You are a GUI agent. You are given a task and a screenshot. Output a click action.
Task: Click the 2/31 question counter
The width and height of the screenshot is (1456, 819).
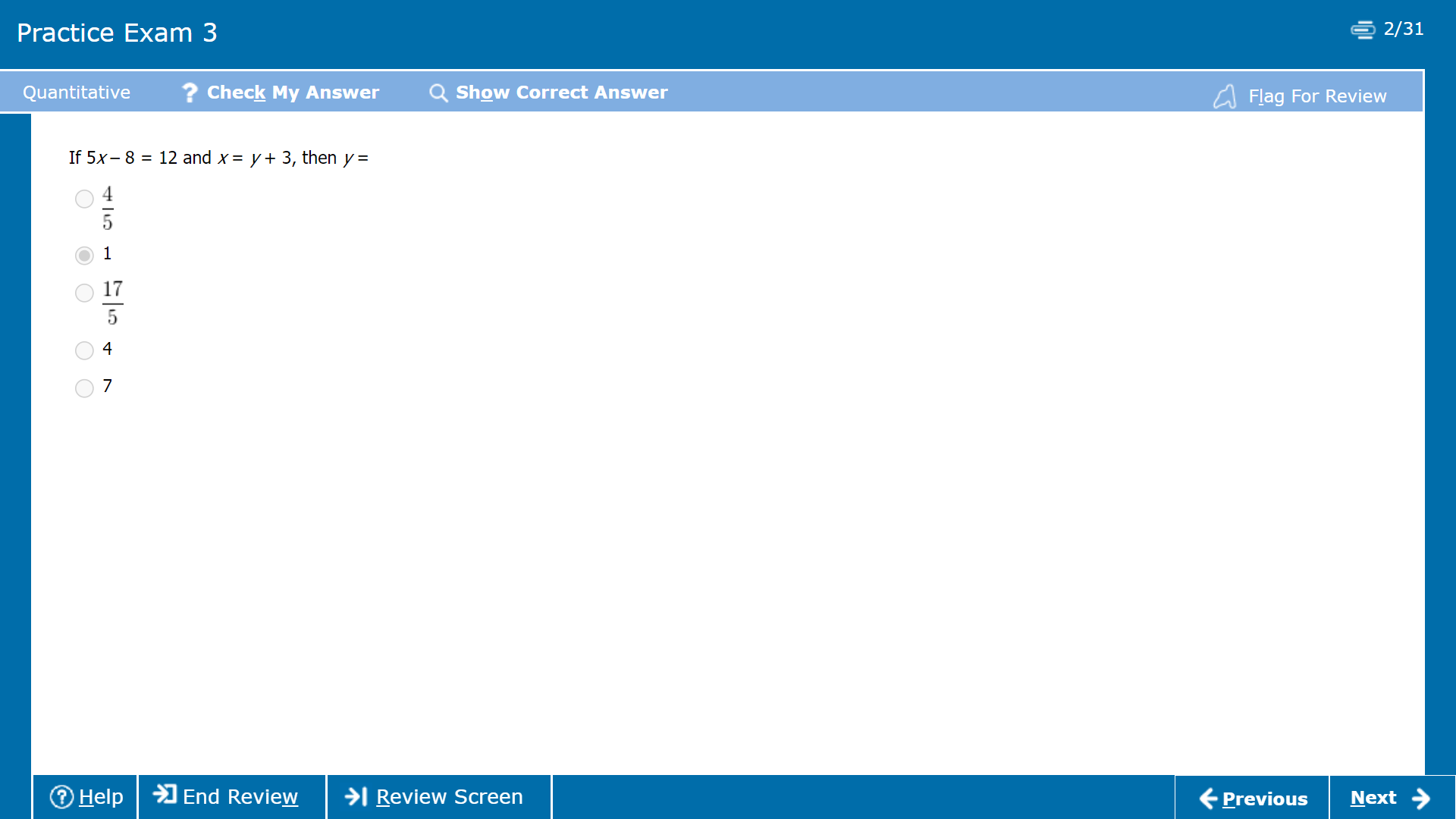[1403, 29]
